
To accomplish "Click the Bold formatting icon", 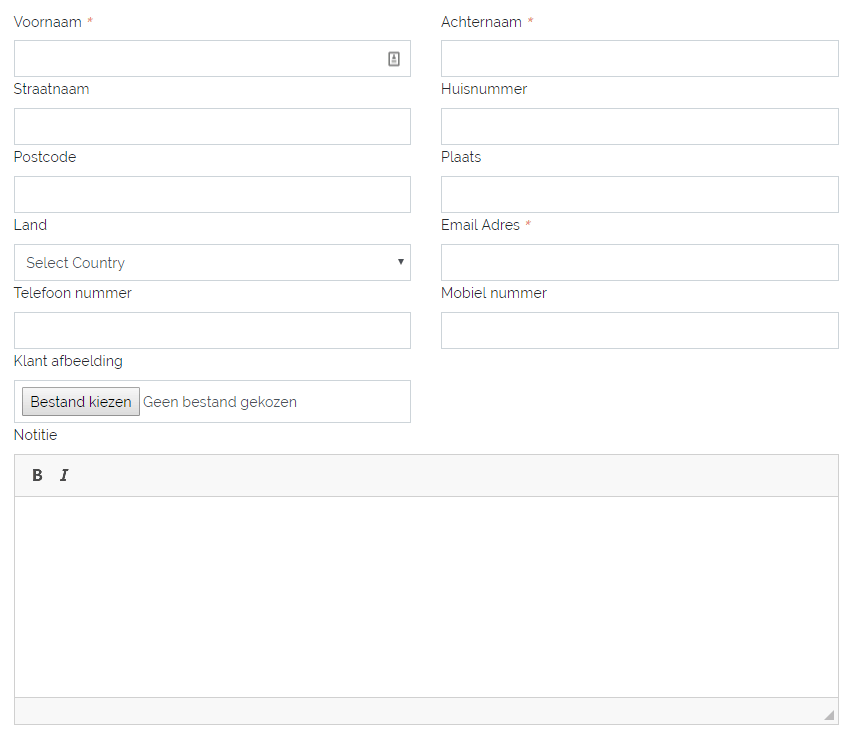I will [37, 476].
